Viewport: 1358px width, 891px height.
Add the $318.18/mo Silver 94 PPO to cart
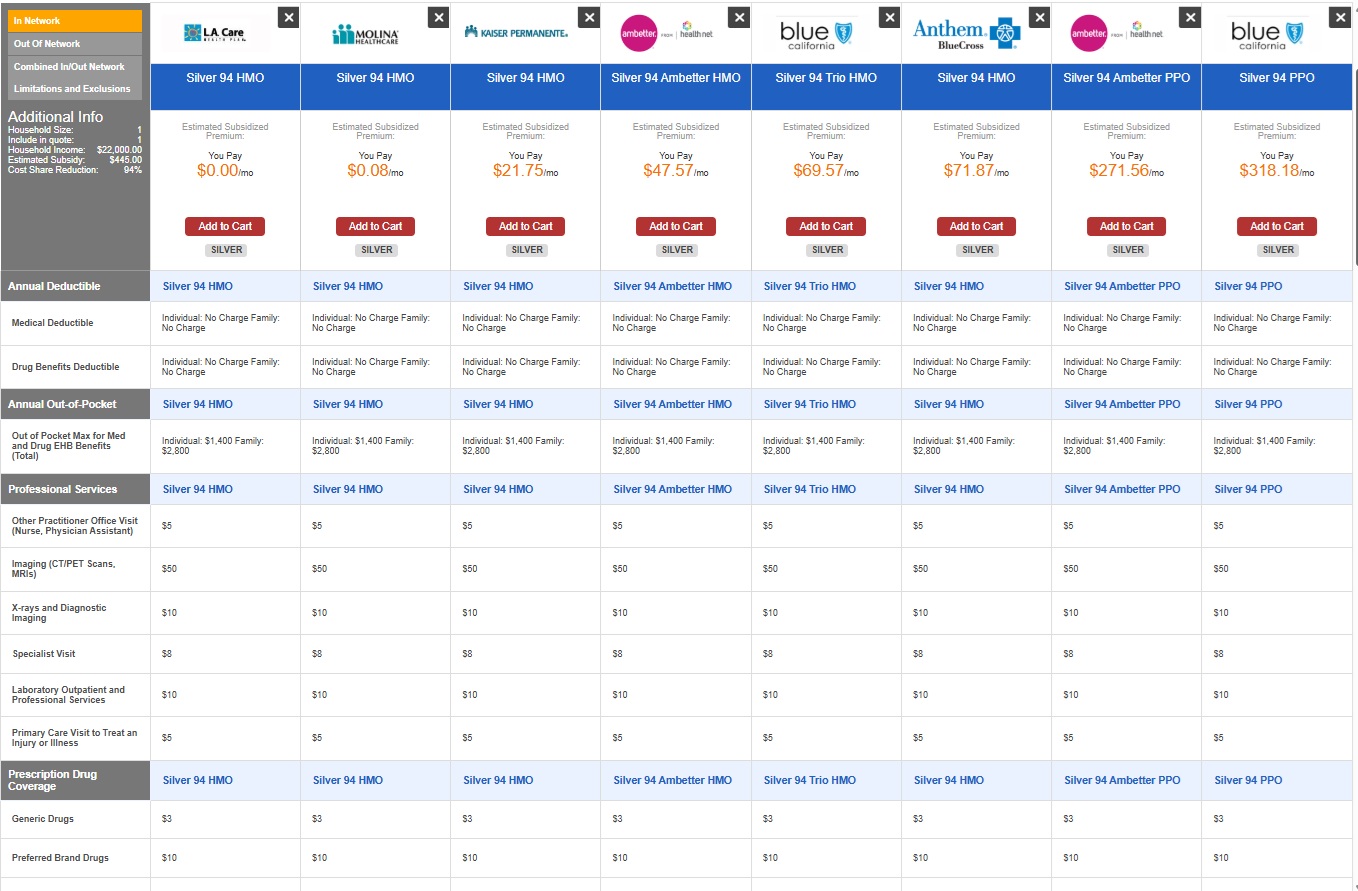[1276, 226]
